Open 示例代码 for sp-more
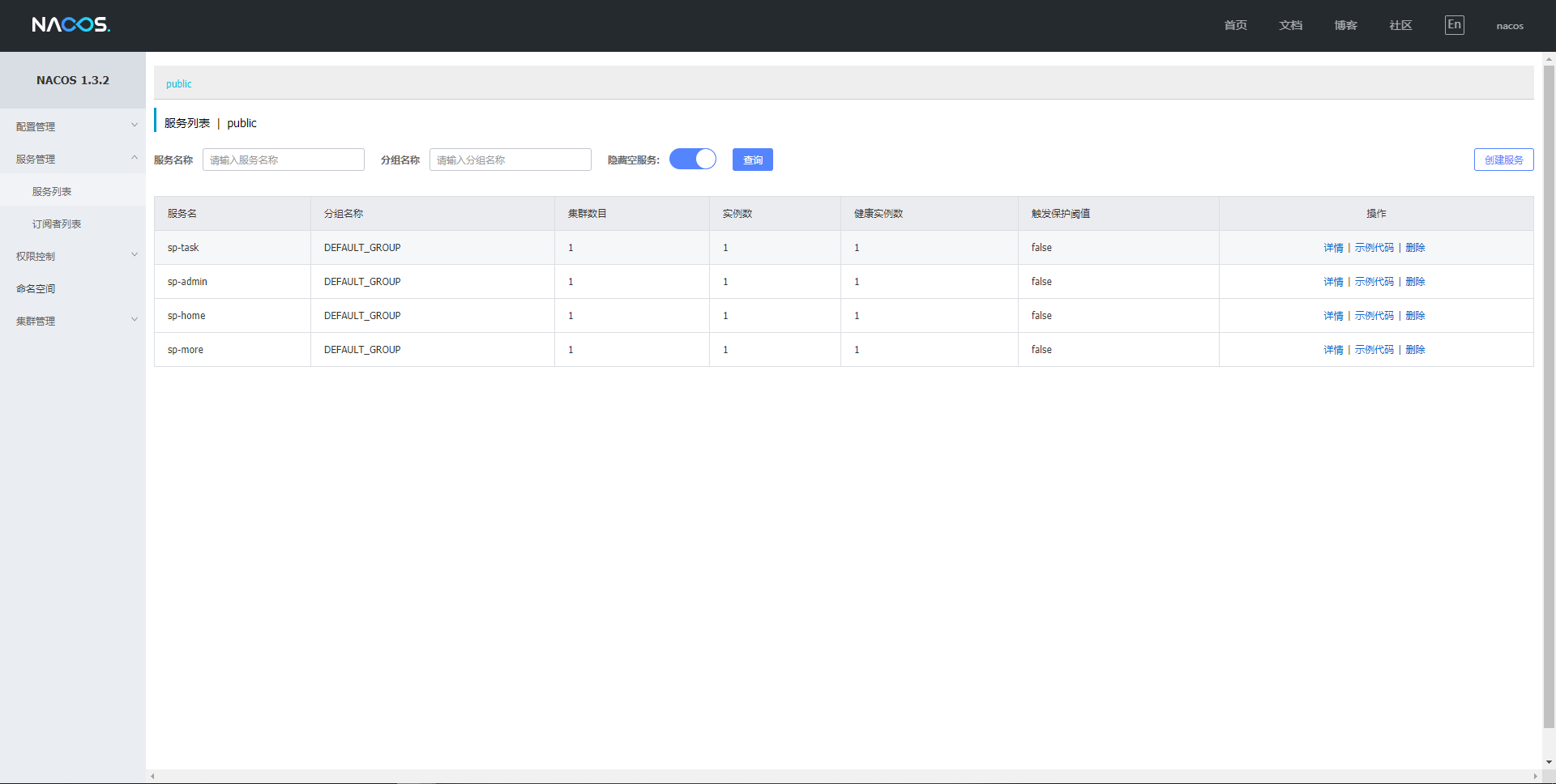1556x784 pixels. coord(1374,350)
